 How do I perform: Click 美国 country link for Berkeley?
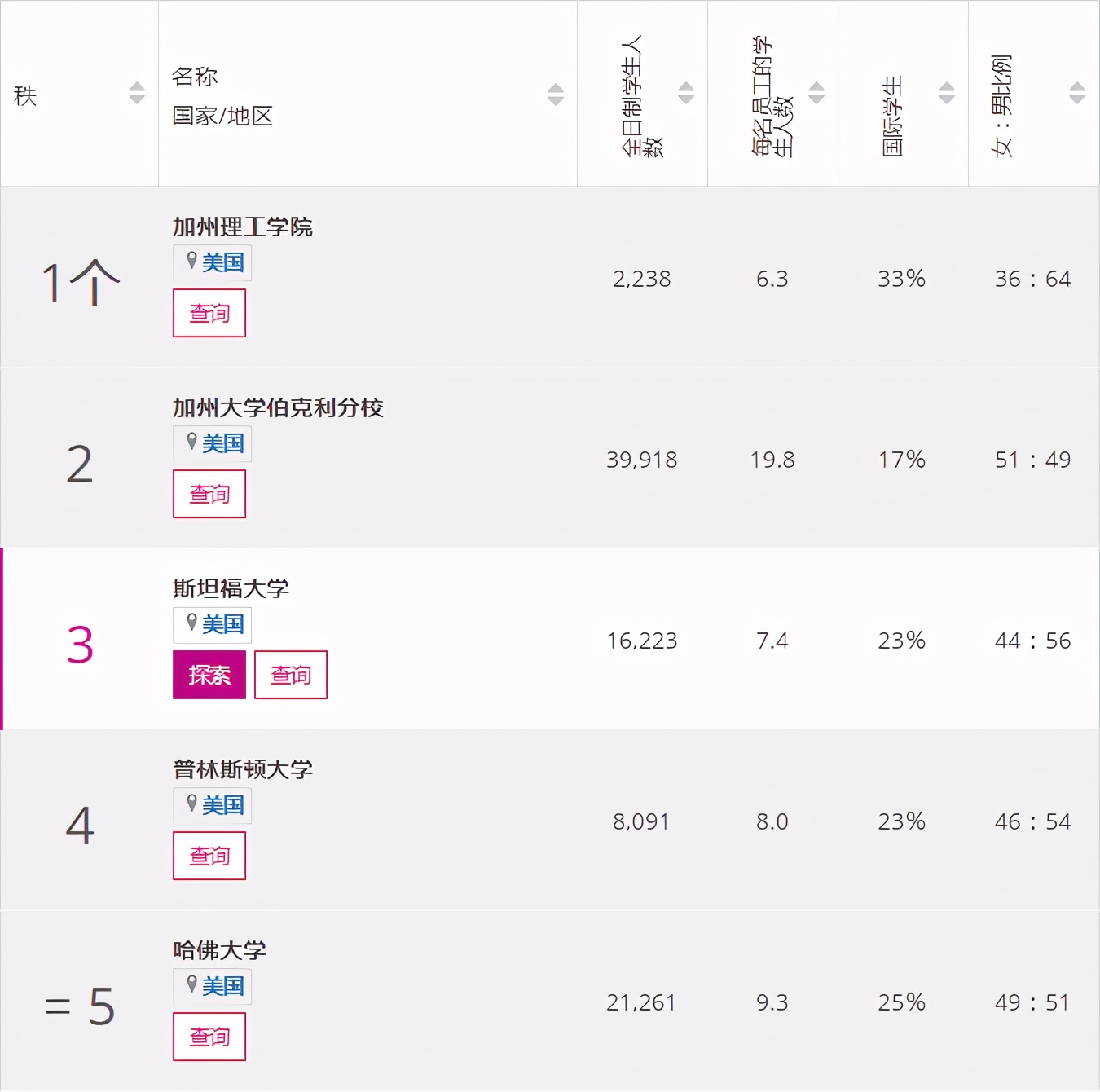click(223, 443)
